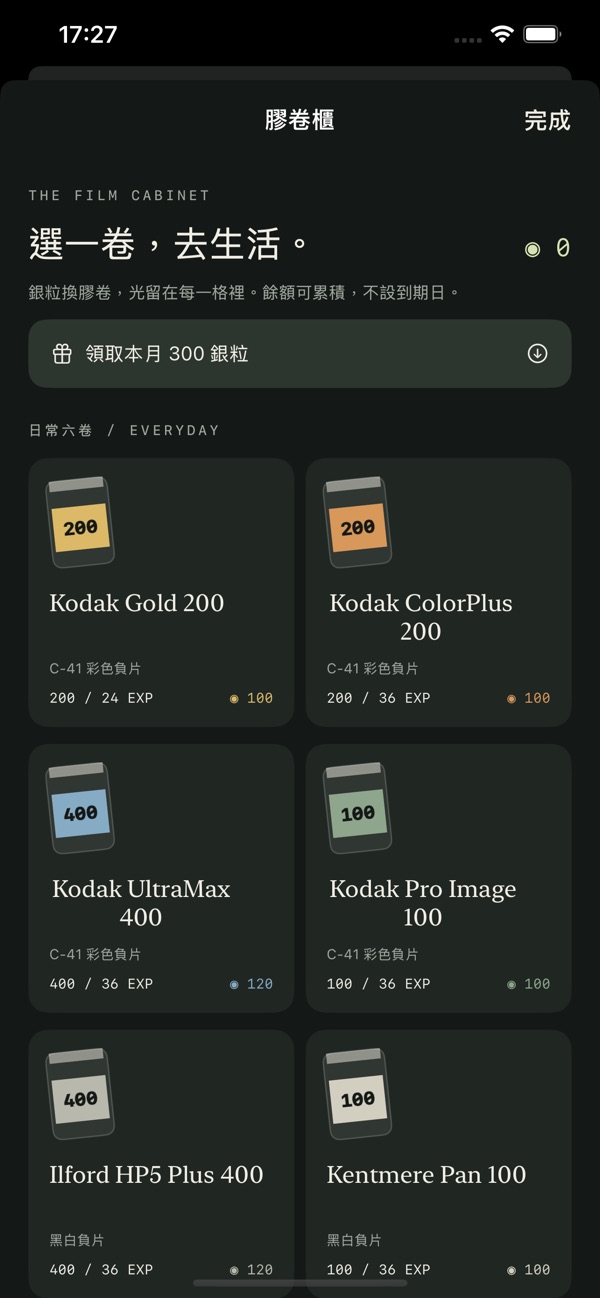Tap the 黑白負片 label under Kentmere Pan 100
Image resolution: width=600 pixels, height=1298 pixels.
(x=354, y=1240)
